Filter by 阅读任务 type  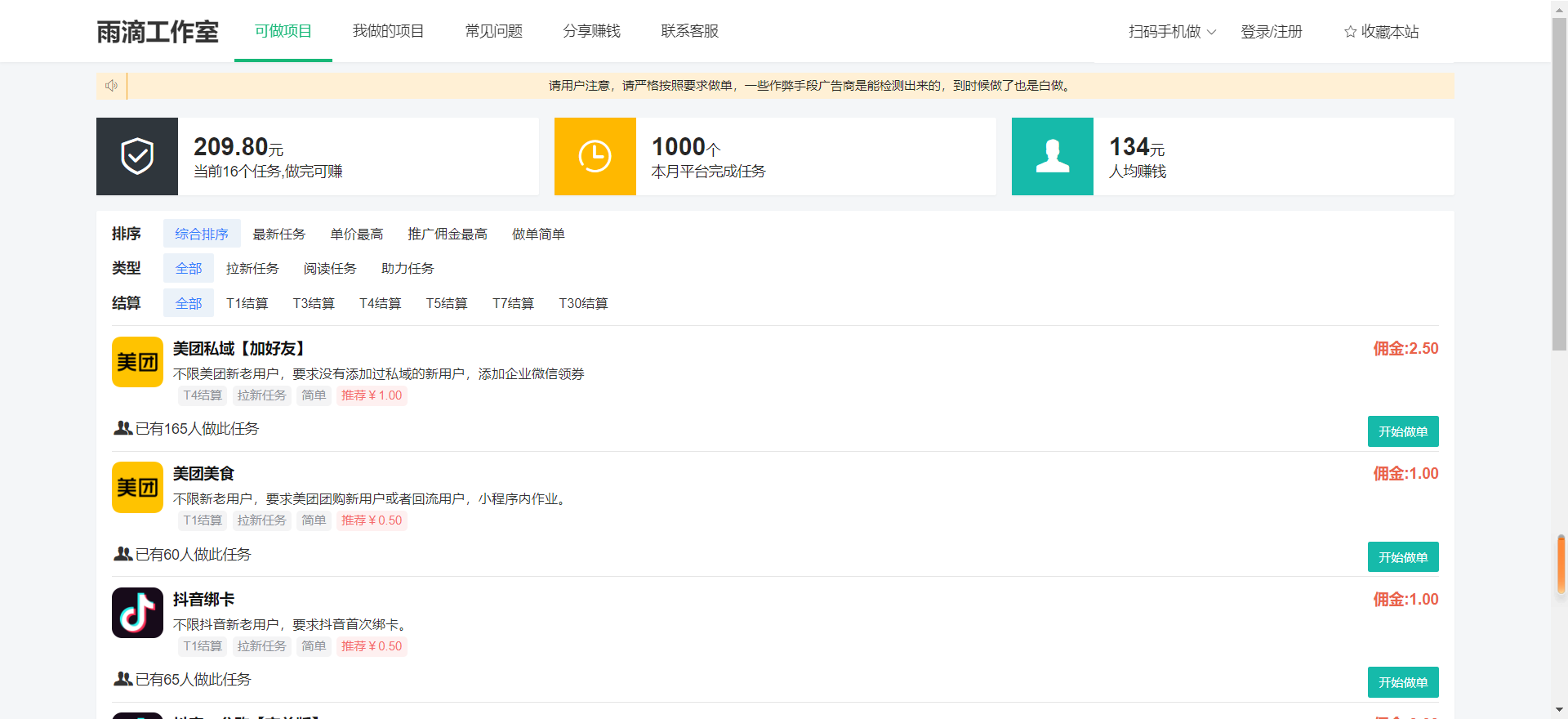click(330, 268)
